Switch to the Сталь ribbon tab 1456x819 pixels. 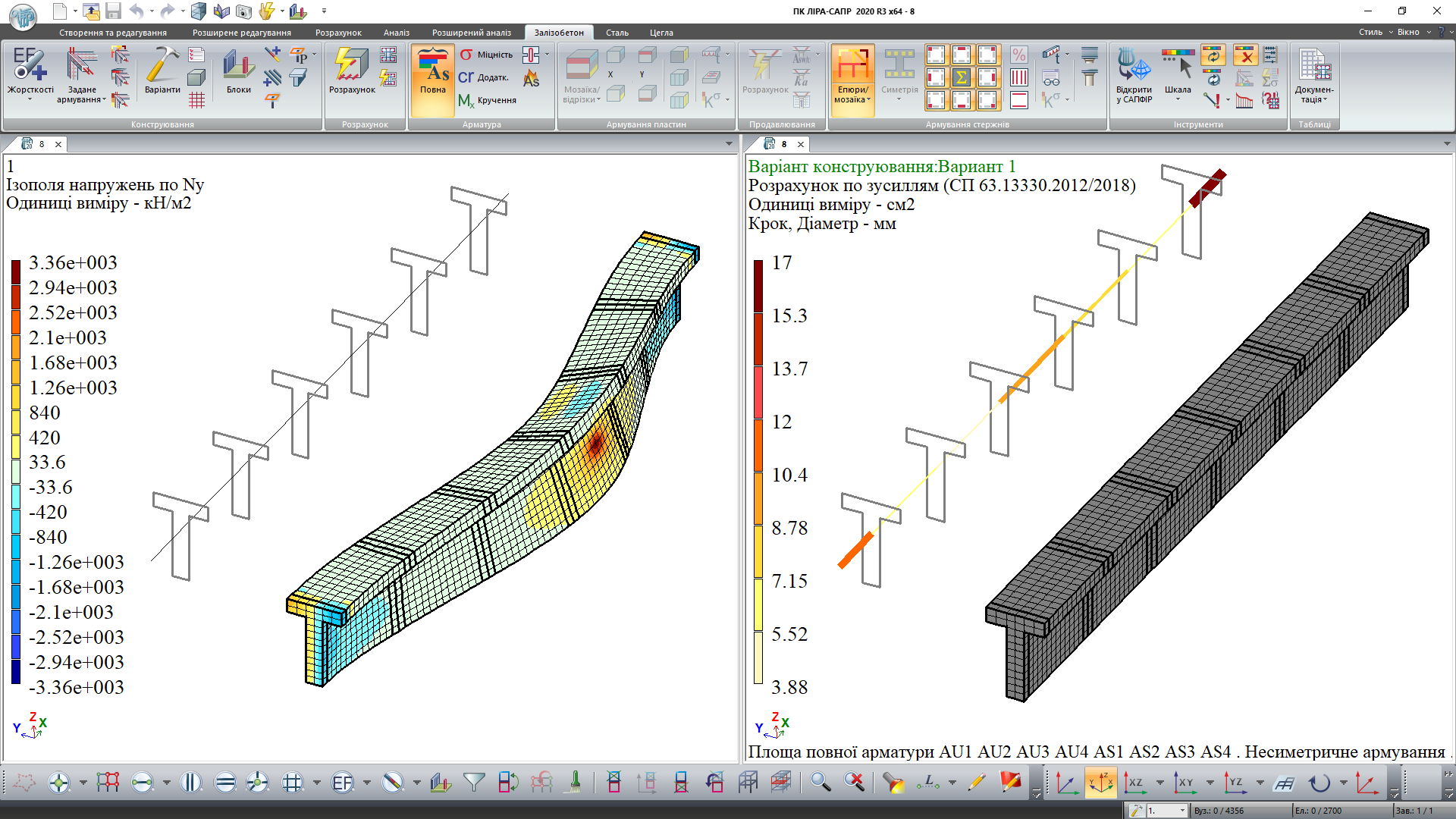(x=617, y=33)
